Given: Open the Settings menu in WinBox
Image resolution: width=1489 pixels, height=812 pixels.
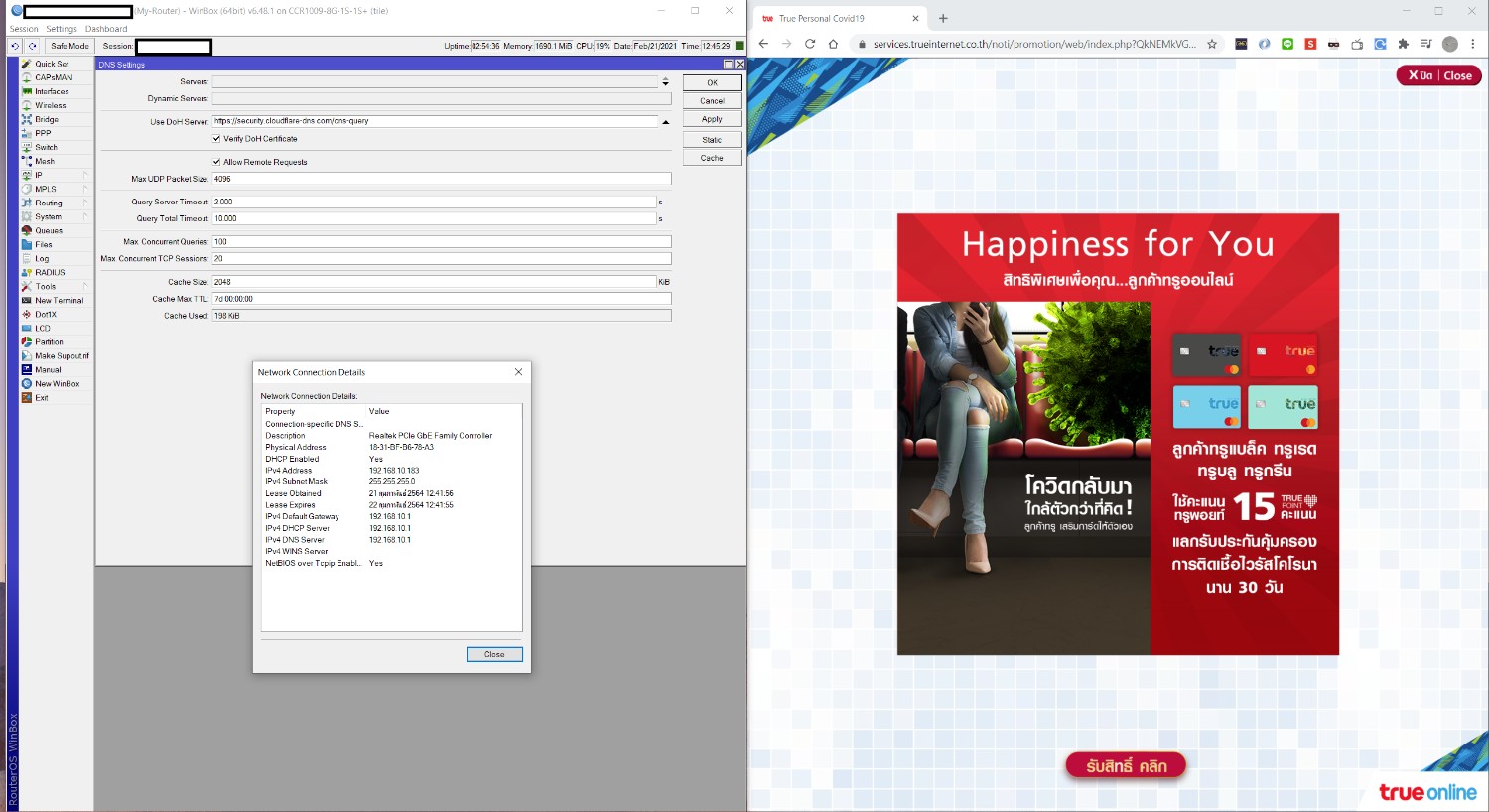Looking at the screenshot, I should [61, 29].
